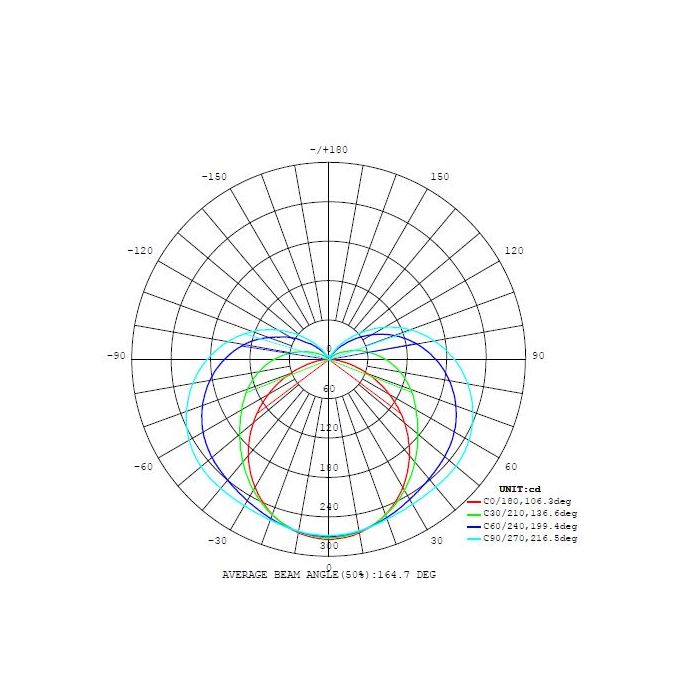Screen dimensions: 700x700
Task: Click the -90 angle label on left
Action: (x=115, y=356)
